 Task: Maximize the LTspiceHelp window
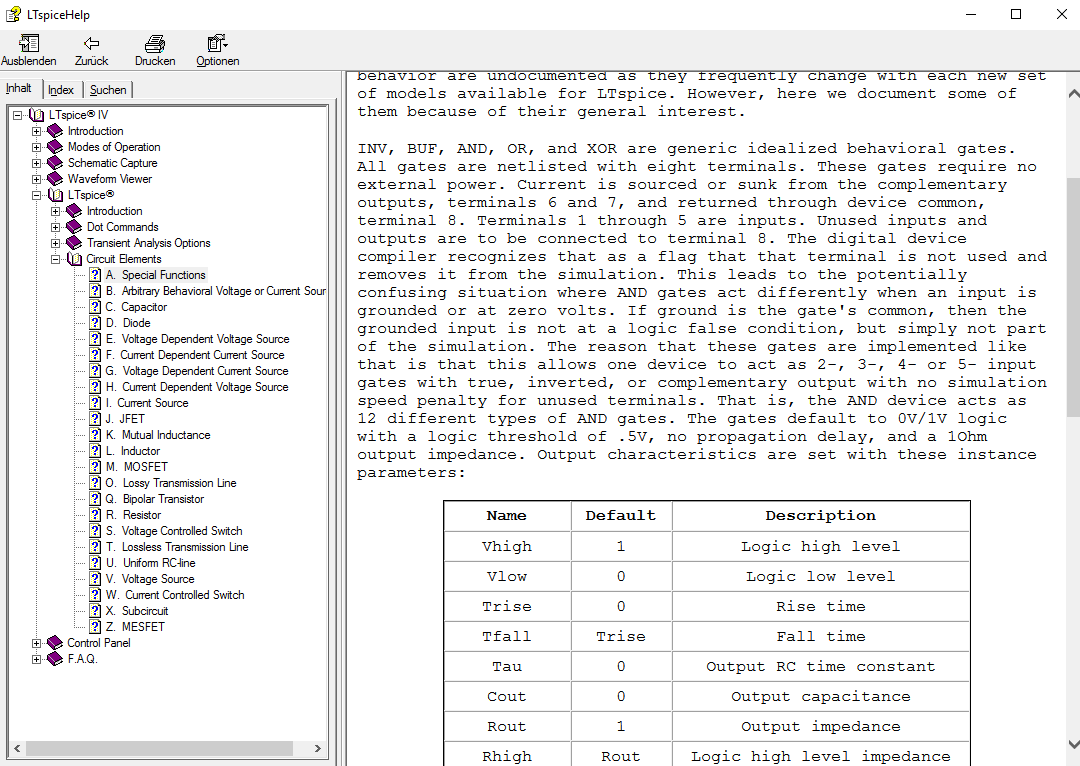coord(1016,14)
